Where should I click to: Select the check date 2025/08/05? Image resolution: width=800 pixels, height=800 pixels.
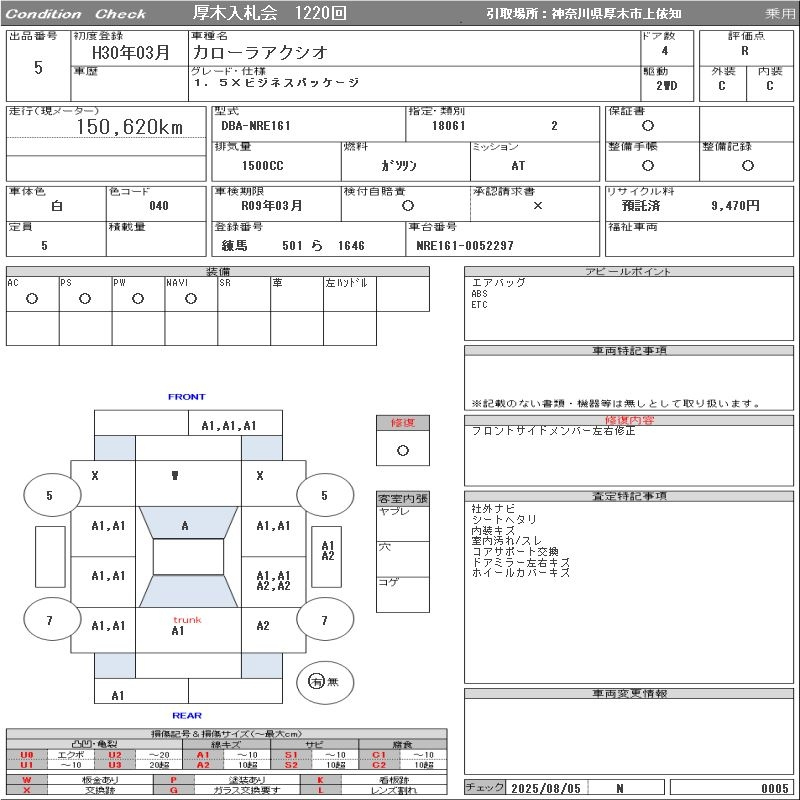546,788
